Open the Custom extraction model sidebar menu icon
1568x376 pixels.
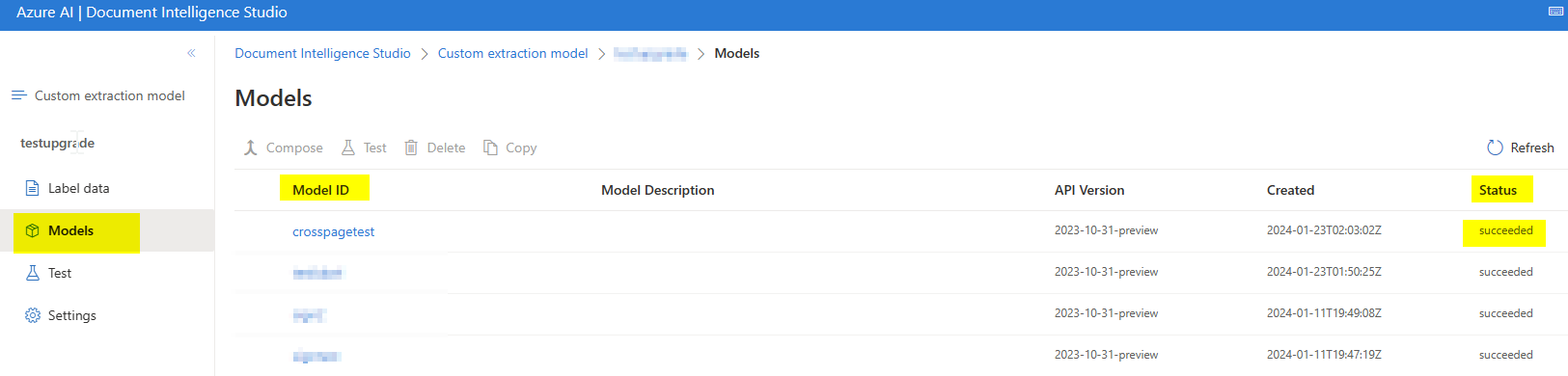coord(18,95)
